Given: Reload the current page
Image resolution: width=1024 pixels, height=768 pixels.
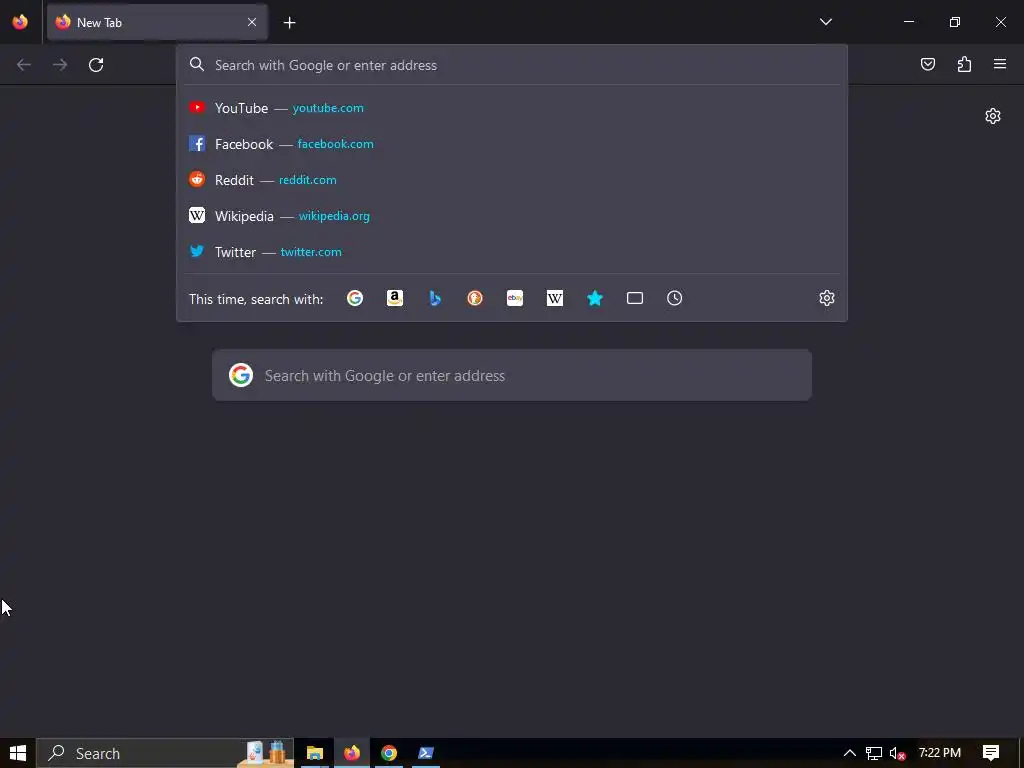Looking at the screenshot, I should coord(96,65).
